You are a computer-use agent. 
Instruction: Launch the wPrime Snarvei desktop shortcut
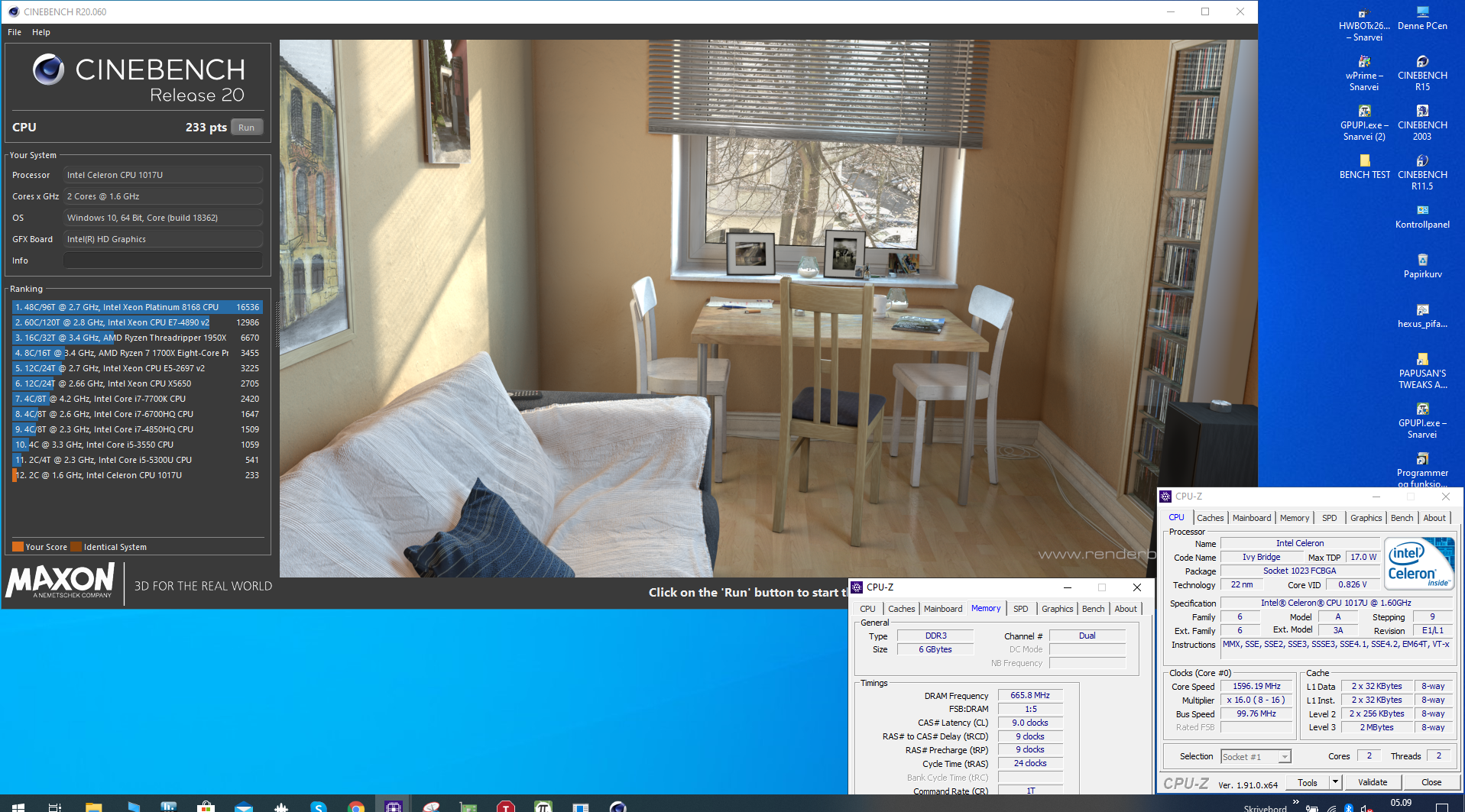coord(1364,74)
